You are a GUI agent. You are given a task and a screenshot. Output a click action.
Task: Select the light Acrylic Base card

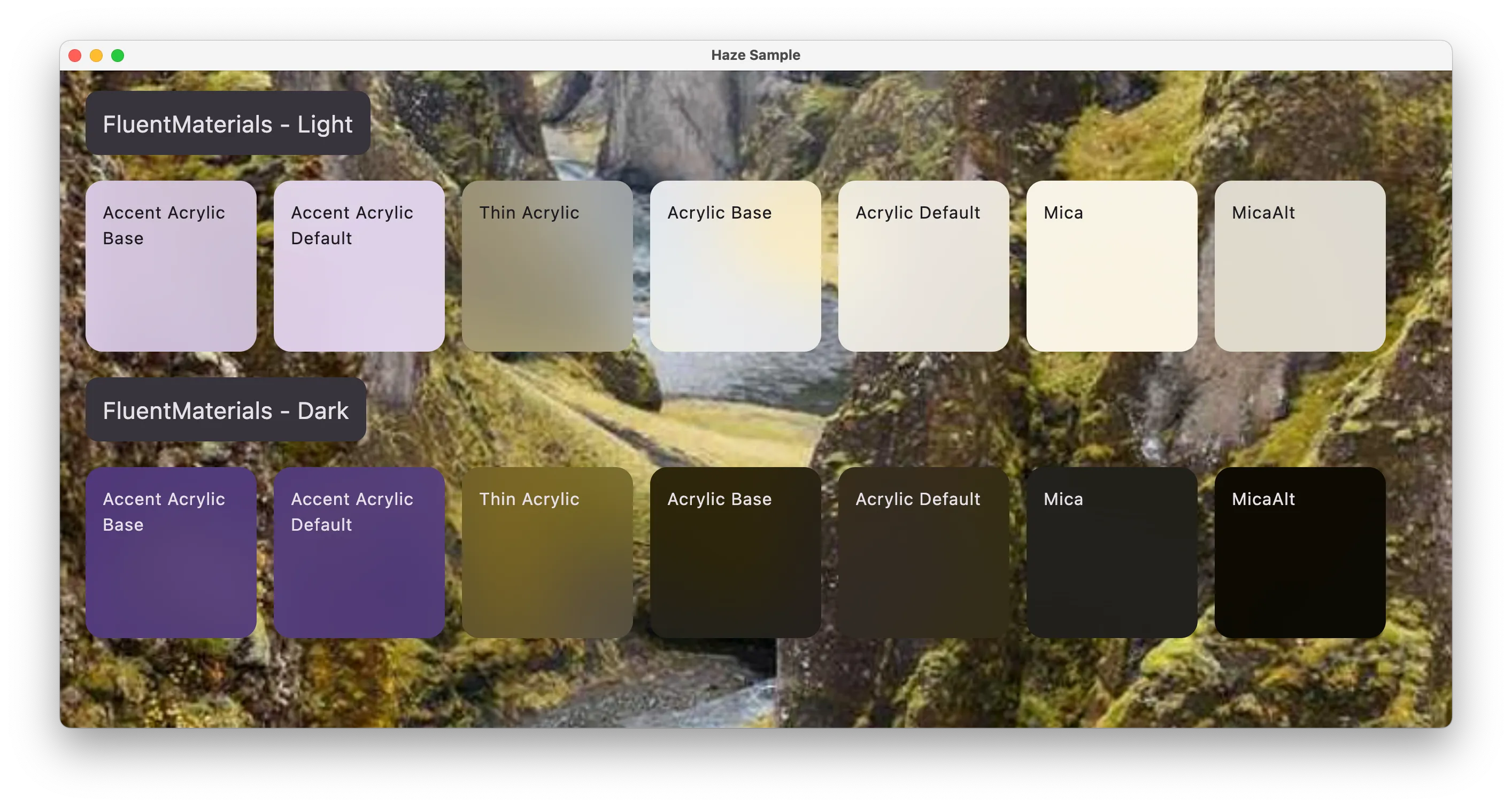(x=735, y=266)
